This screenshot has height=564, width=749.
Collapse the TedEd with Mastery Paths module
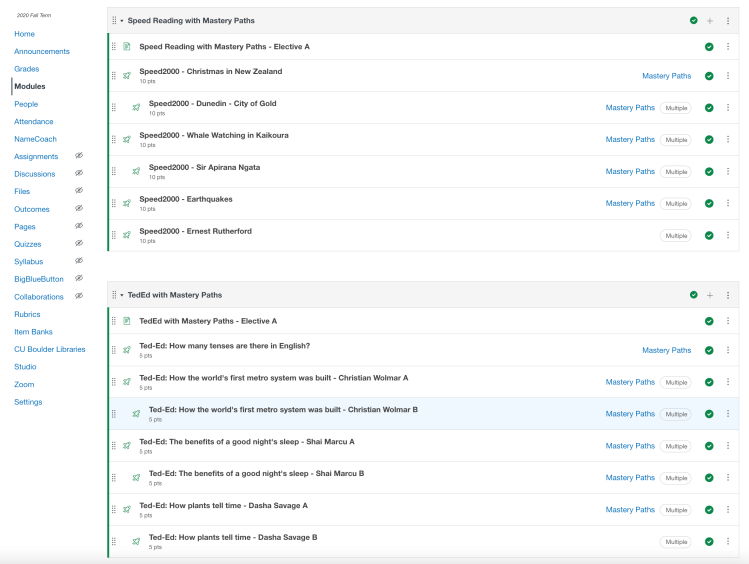(122, 295)
